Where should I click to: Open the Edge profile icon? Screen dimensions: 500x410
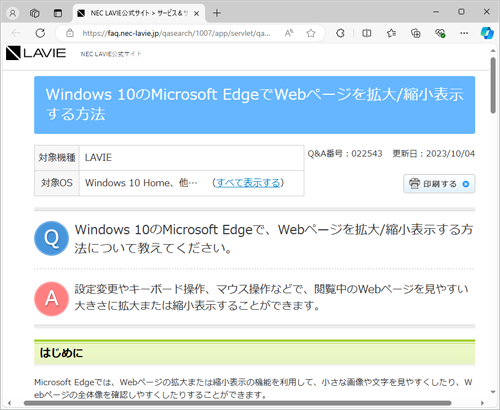[13, 13]
